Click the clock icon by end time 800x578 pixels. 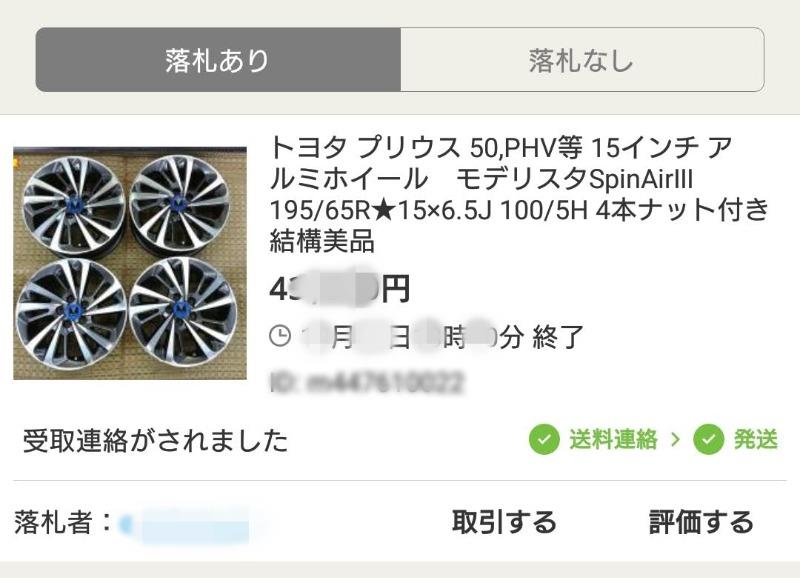point(280,336)
